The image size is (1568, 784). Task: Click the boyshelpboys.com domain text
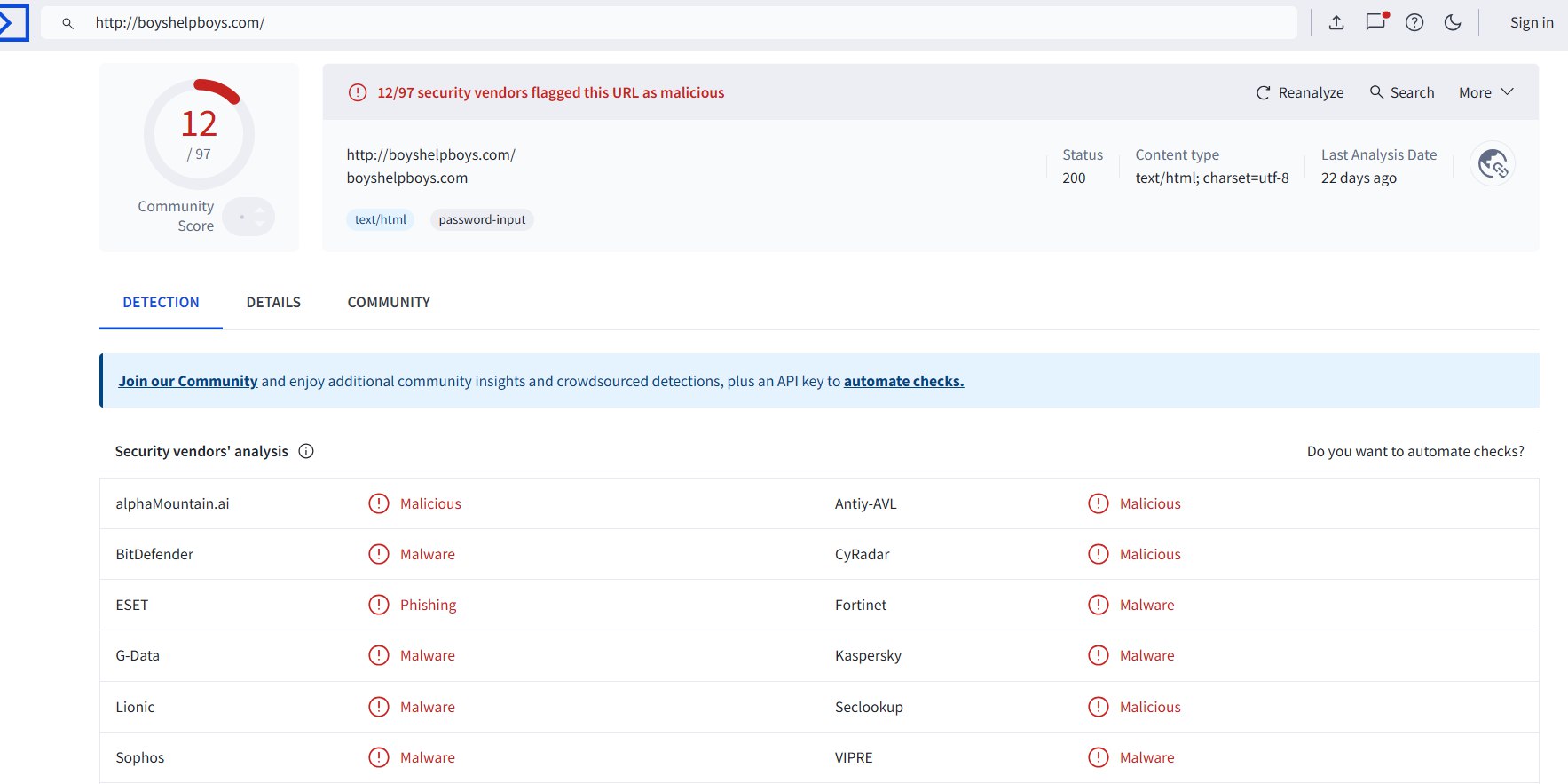407,178
